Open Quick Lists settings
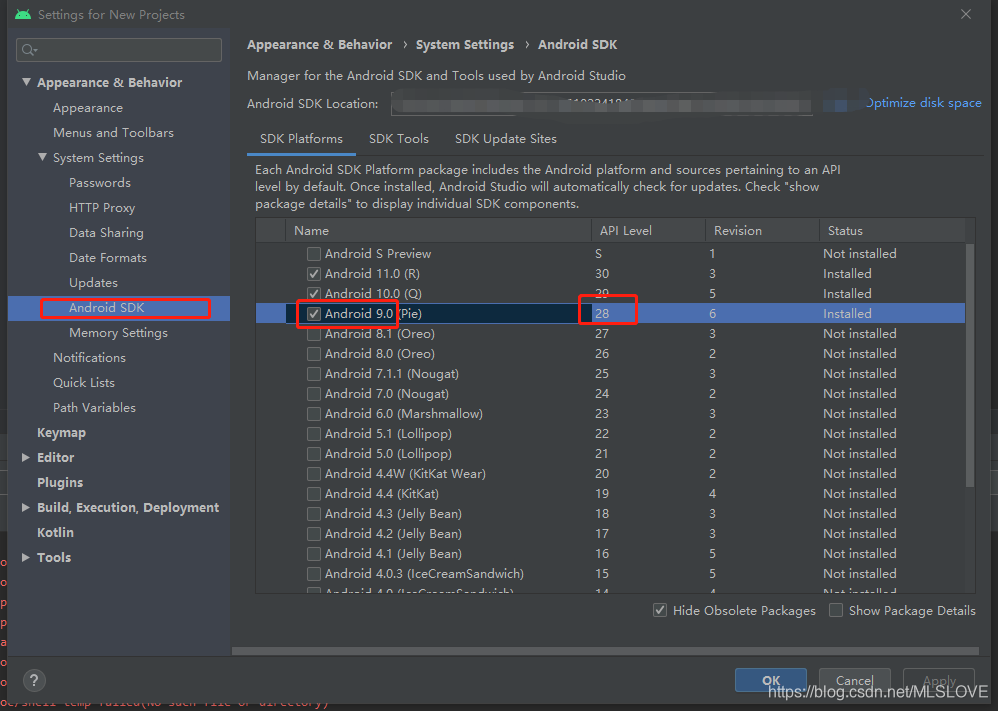This screenshot has height=711, width=998. (x=84, y=383)
